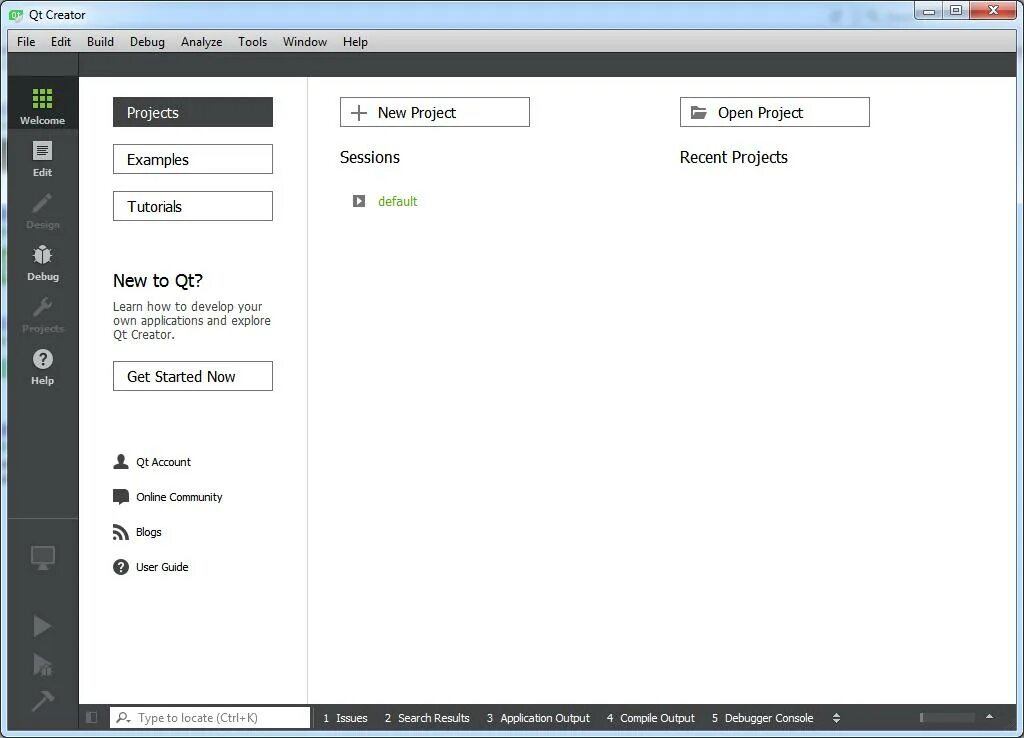The image size is (1024, 738).
Task: Switch to Debug mode bug icon
Action: 42,255
